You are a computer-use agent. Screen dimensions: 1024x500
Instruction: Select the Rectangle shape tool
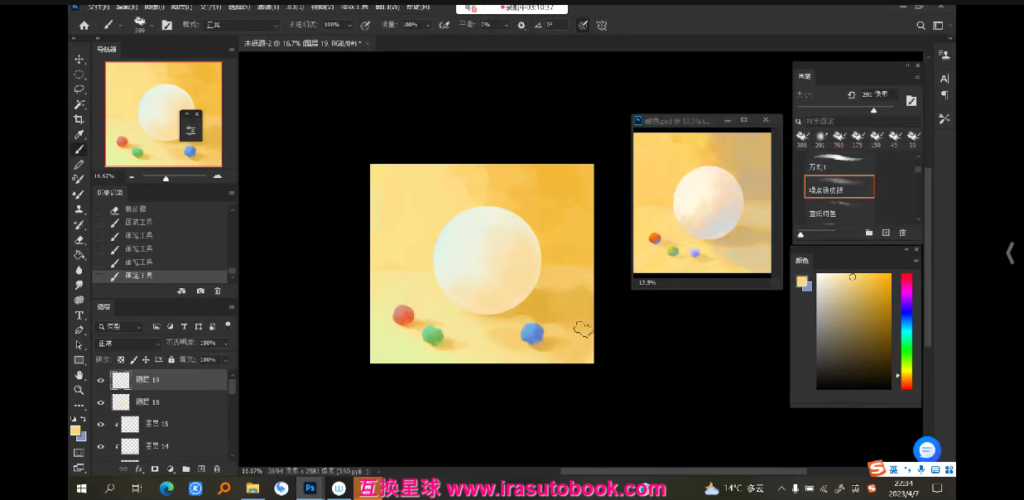(79, 360)
